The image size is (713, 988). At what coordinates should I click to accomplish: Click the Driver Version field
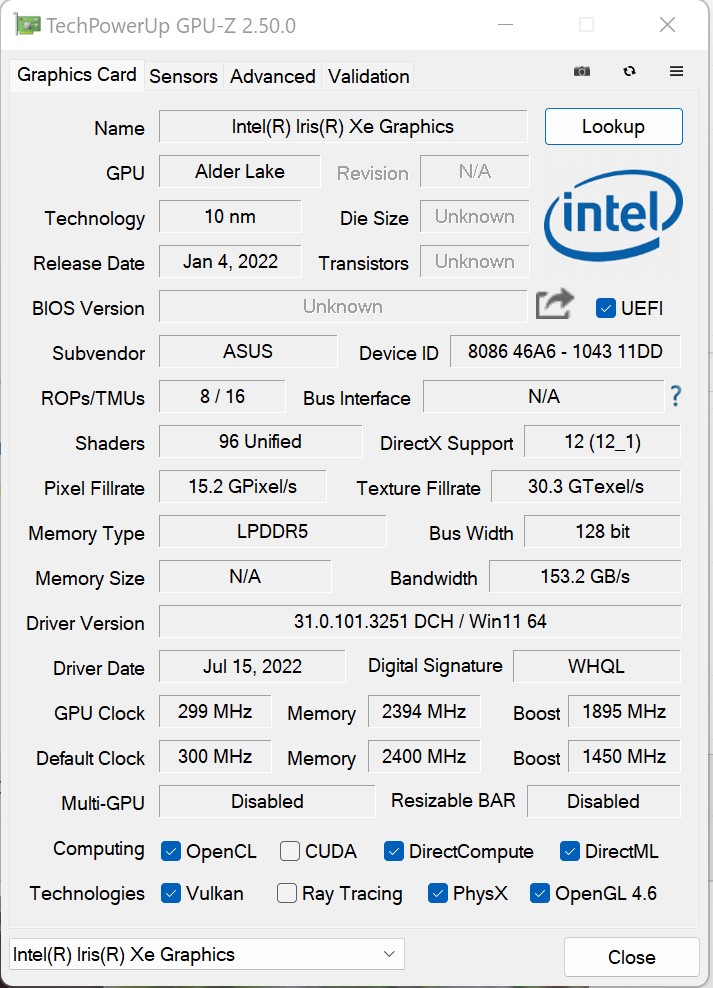[420, 622]
